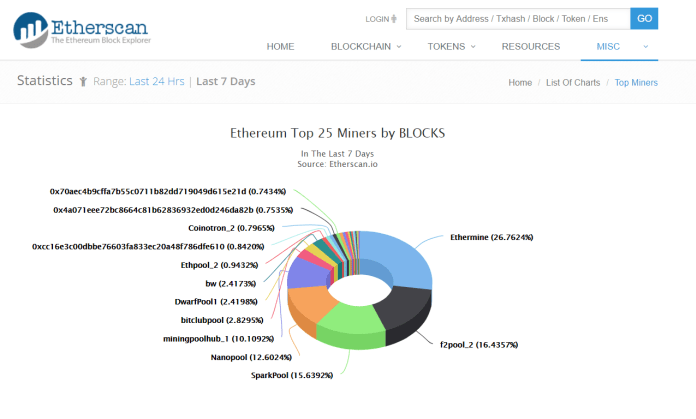The height and width of the screenshot is (419, 696).
Task: Select the purple miningpoolhub_1 pie slice
Action: pos(308,274)
